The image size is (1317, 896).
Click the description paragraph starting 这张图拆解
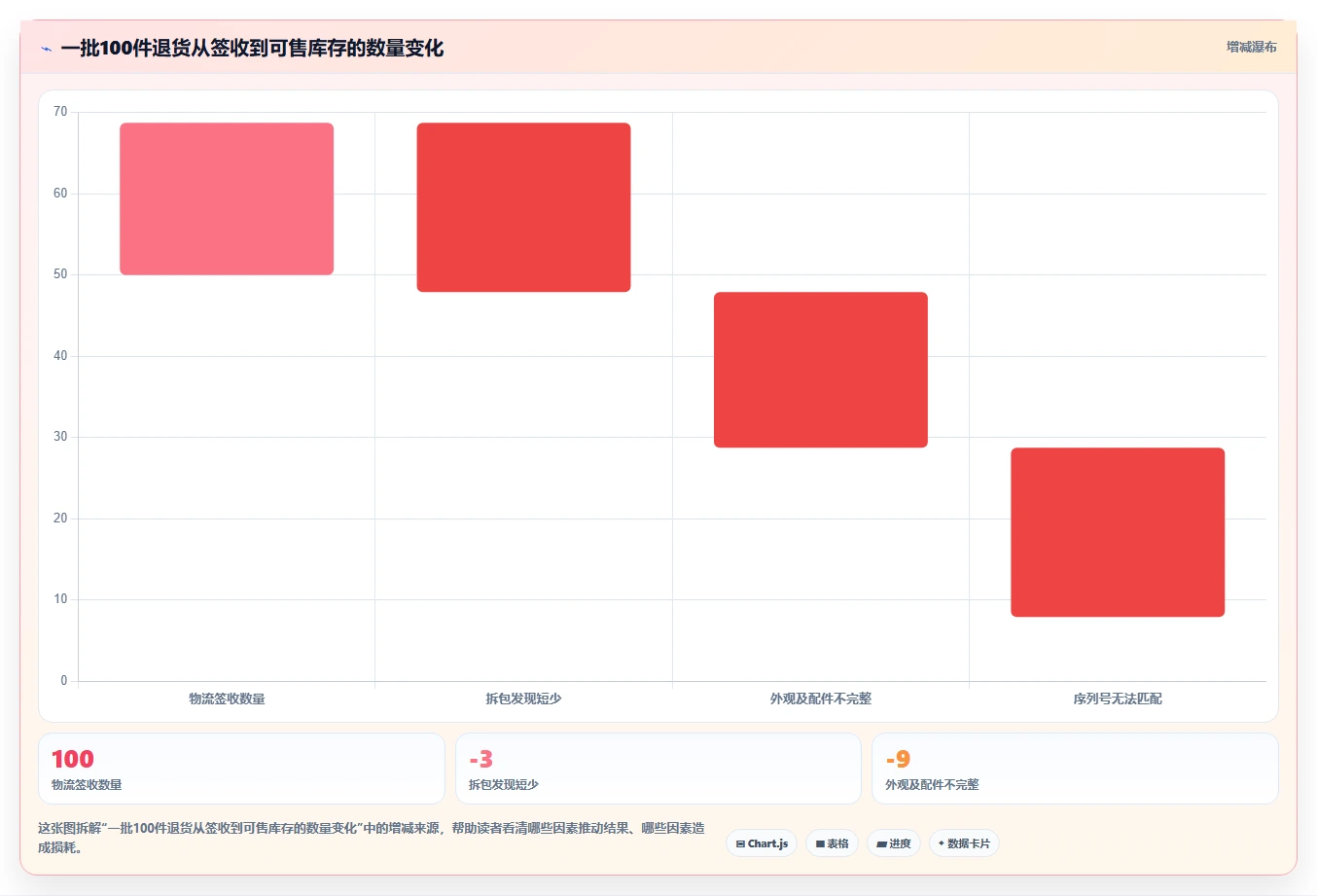373,838
